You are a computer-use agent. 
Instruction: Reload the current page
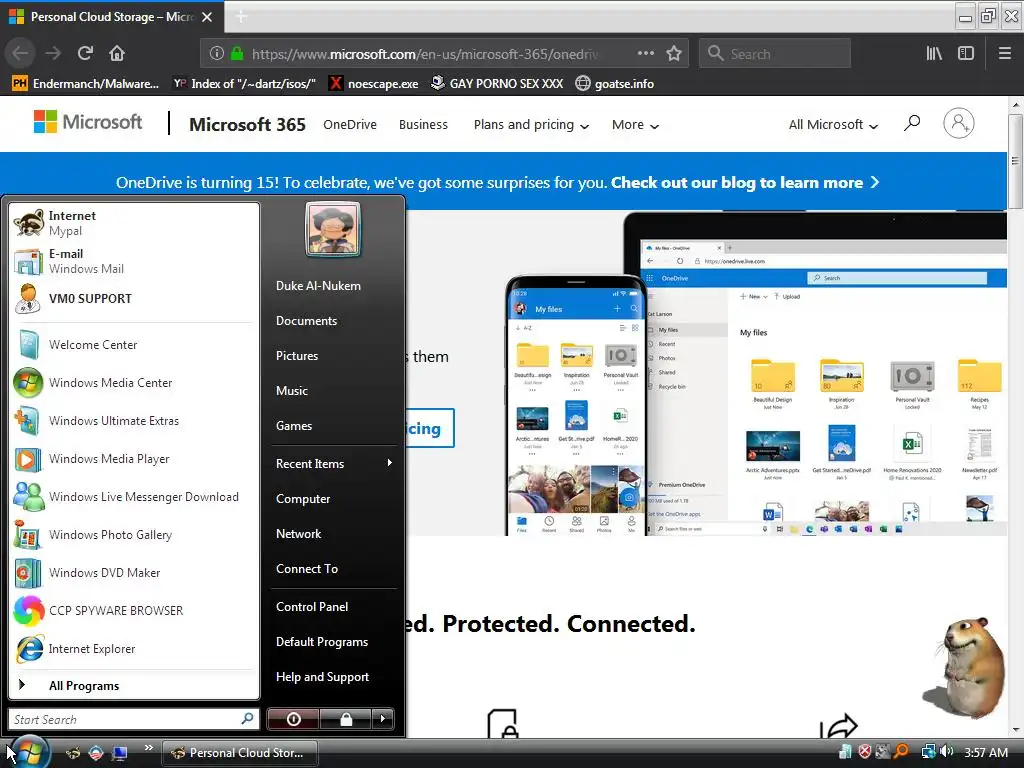point(85,54)
